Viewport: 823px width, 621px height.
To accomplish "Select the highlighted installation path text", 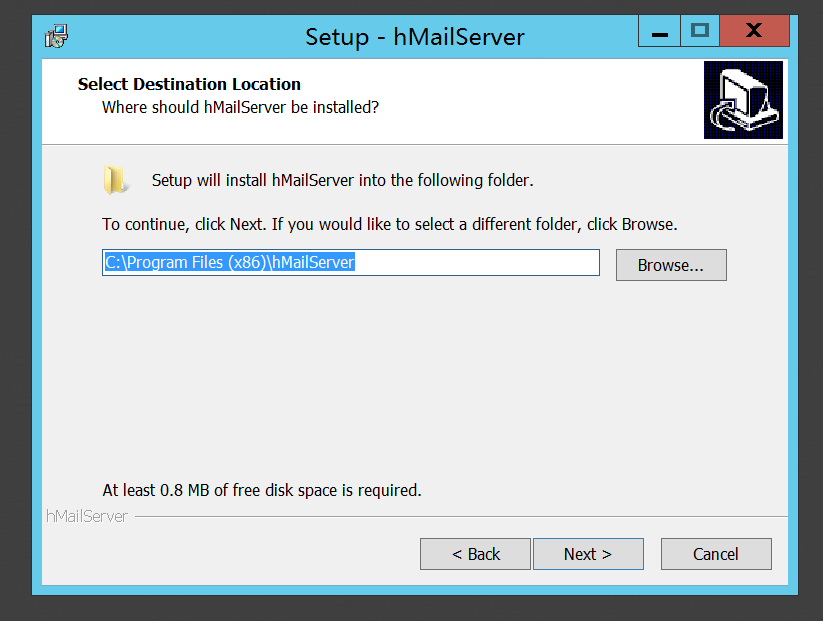I will tap(229, 262).
